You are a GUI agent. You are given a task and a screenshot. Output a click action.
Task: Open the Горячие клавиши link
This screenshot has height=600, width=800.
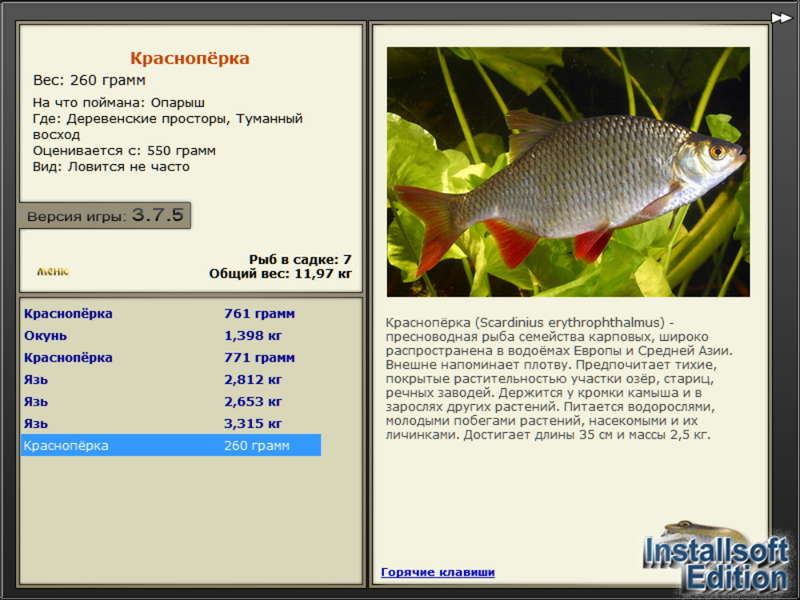(438, 572)
